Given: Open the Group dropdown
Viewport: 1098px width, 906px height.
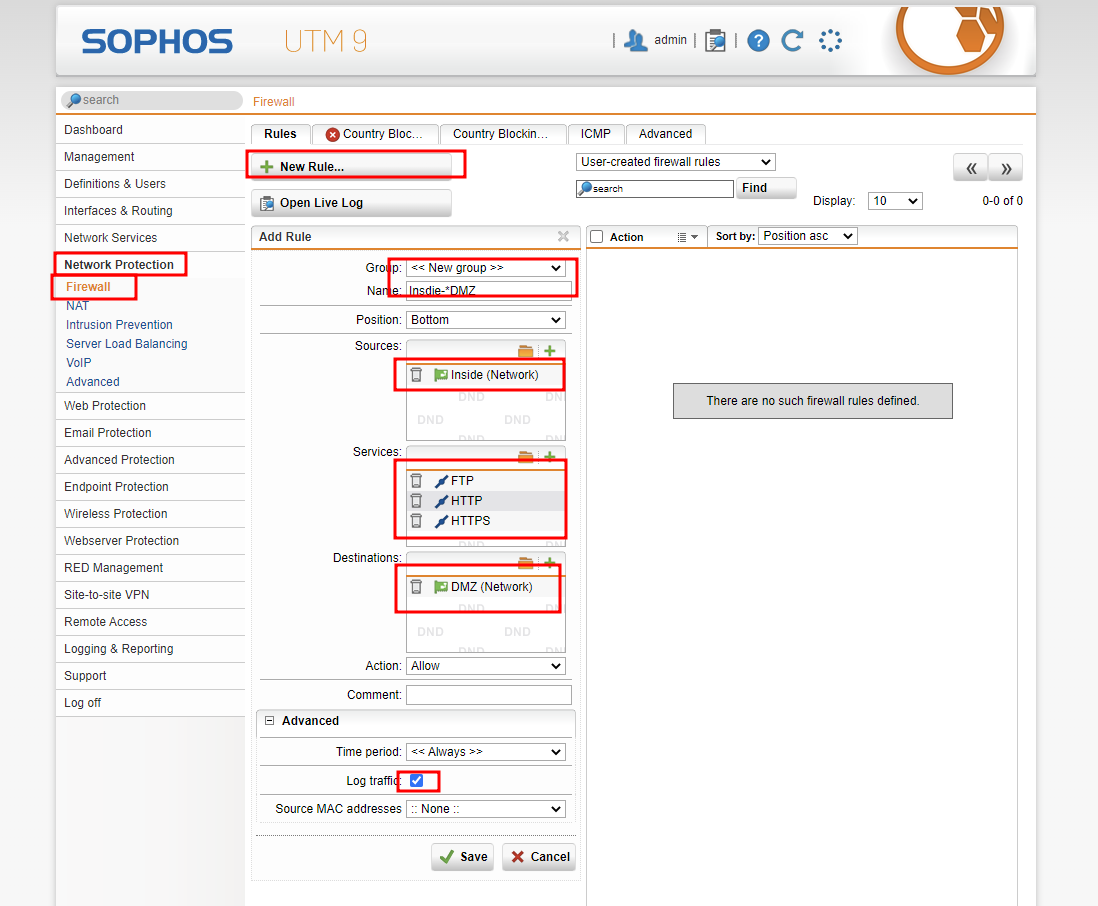Looking at the screenshot, I should 486,267.
